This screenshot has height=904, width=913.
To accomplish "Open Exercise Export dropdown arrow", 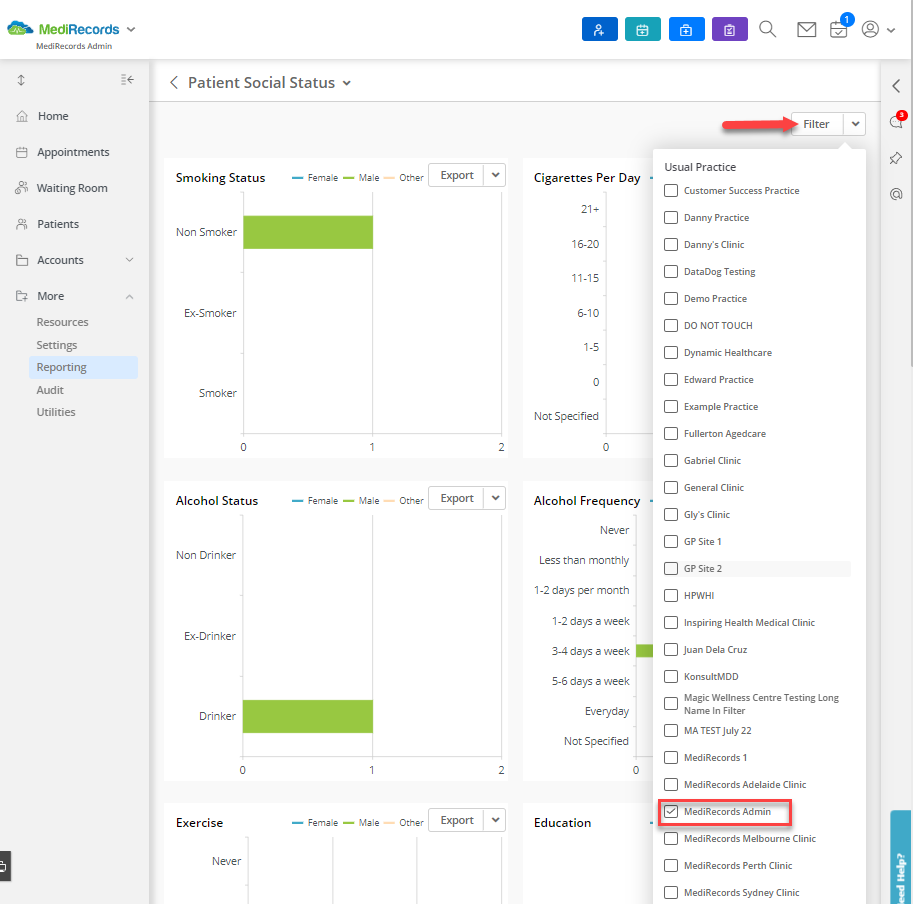I will tap(495, 820).
